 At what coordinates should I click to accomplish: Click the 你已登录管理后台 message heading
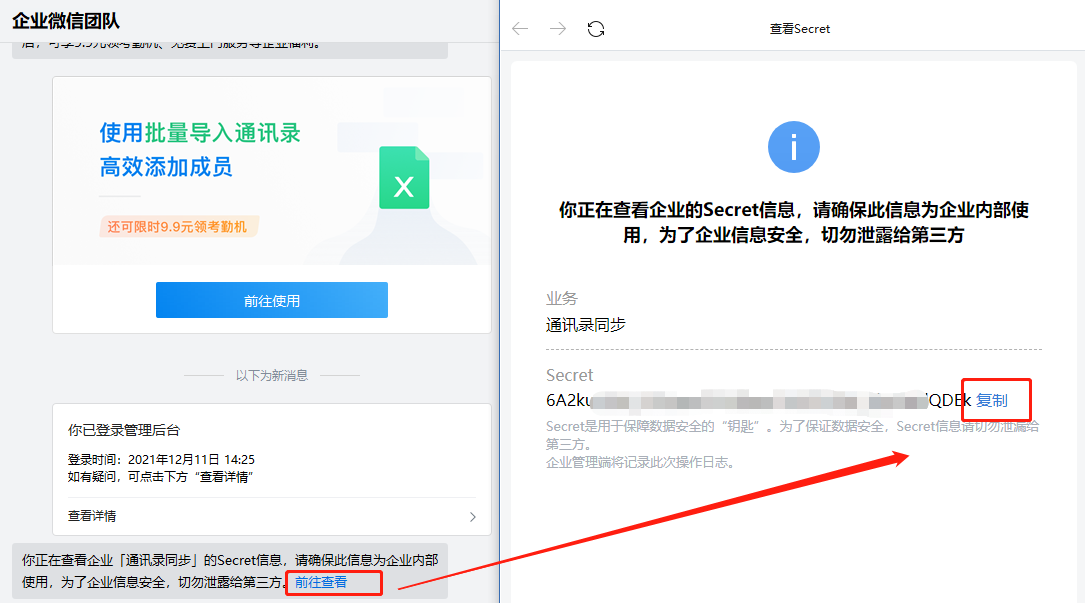[x=124, y=430]
